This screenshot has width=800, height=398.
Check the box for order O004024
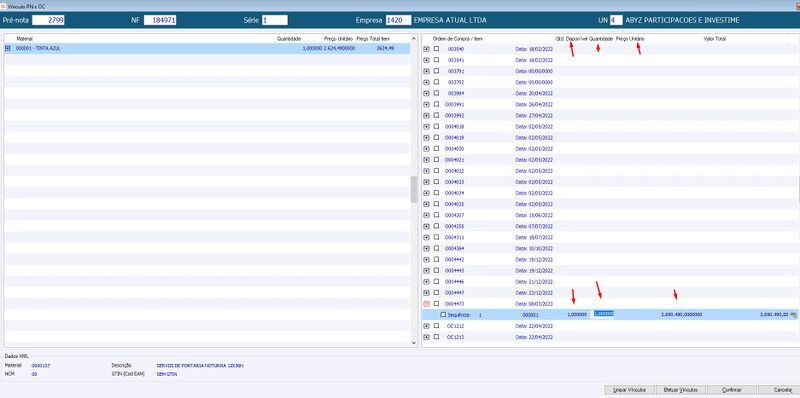click(436, 192)
